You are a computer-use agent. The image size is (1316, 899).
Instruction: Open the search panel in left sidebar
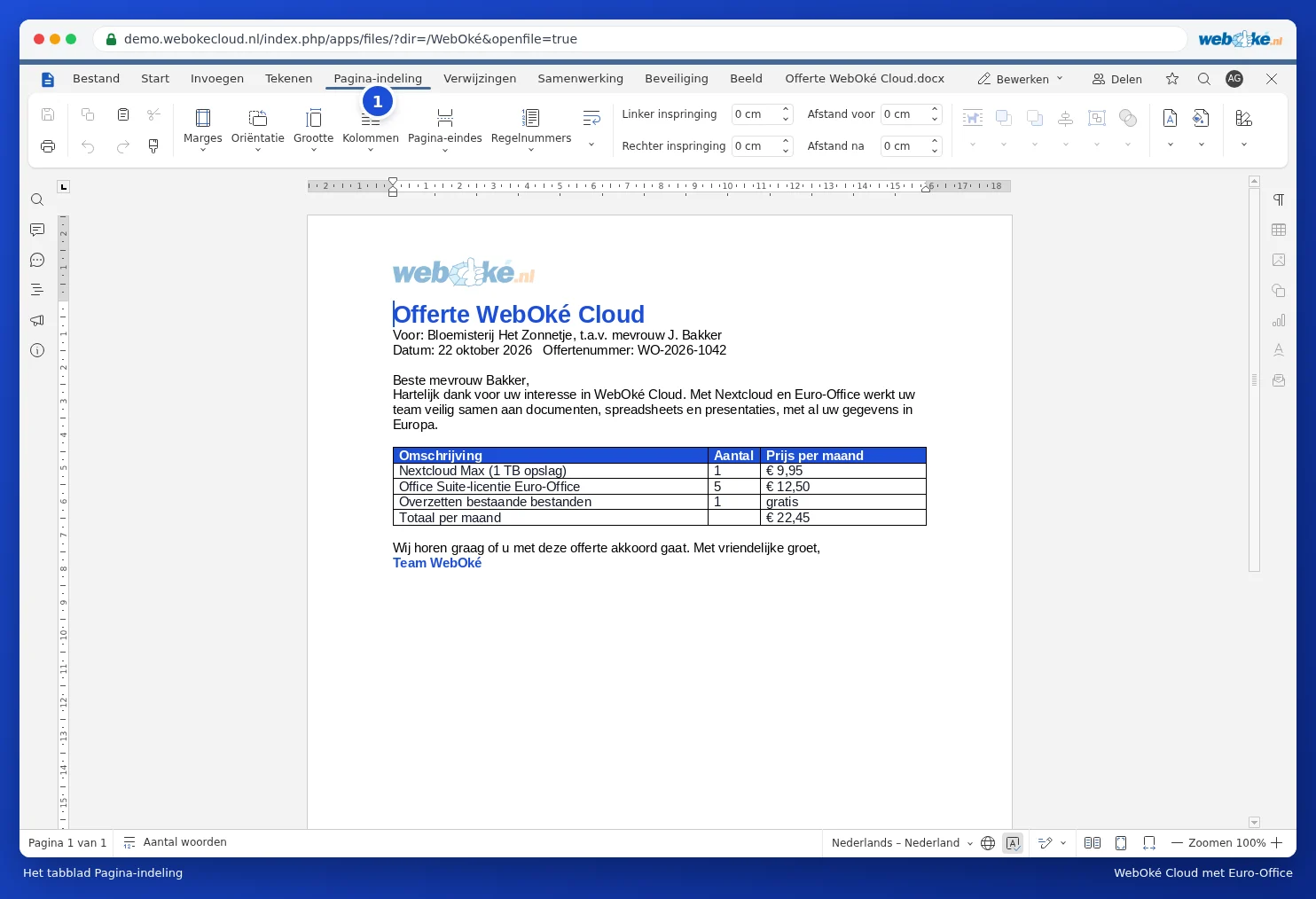(37, 199)
